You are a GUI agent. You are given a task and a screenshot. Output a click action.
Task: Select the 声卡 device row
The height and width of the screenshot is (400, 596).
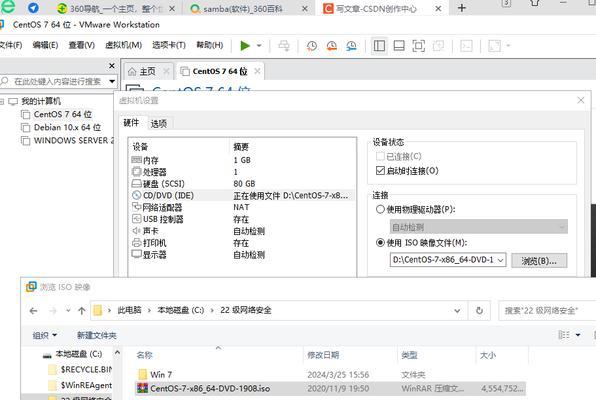(x=242, y=231)
